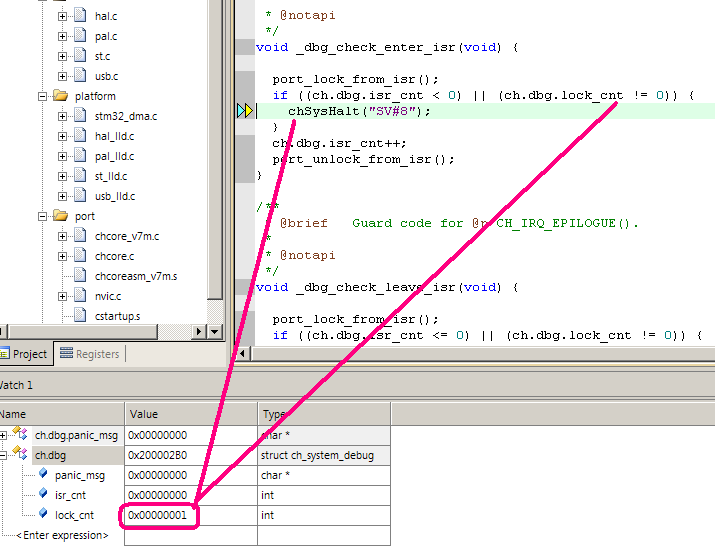Click the Name column header
The image size is (715, 556).
pyautogui.click(x=62, y=414)
